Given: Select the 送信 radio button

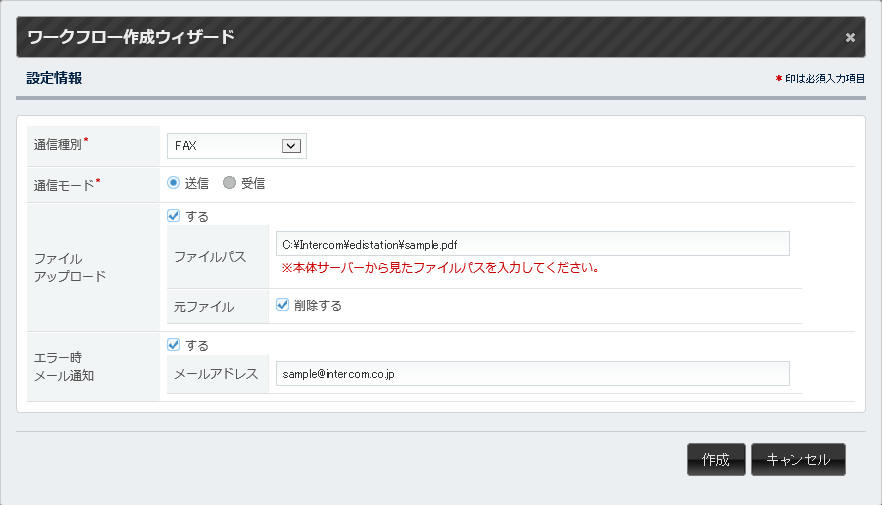Looking at the screenshot, I should [173, 184].
